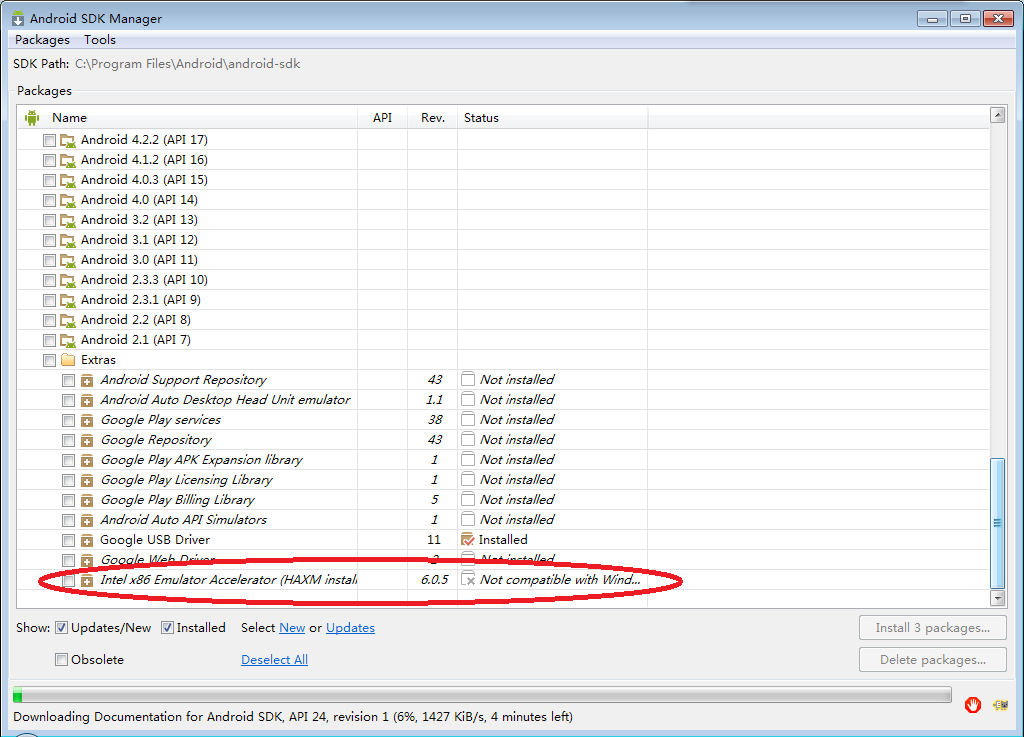Click the Delete packages button
Image resolution: width=1024 pixels, height=737 pixels.
tap(933, 660)
